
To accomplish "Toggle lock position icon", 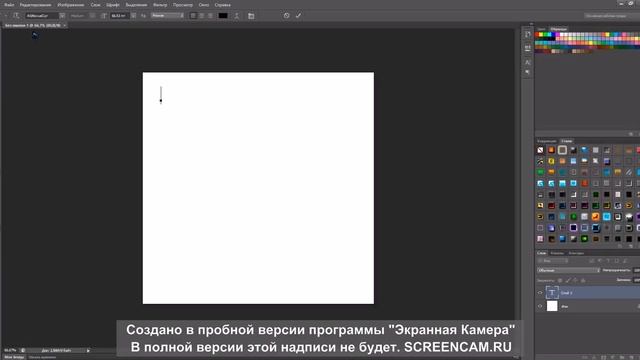I will pyautogui.click(x=576, y=280).
